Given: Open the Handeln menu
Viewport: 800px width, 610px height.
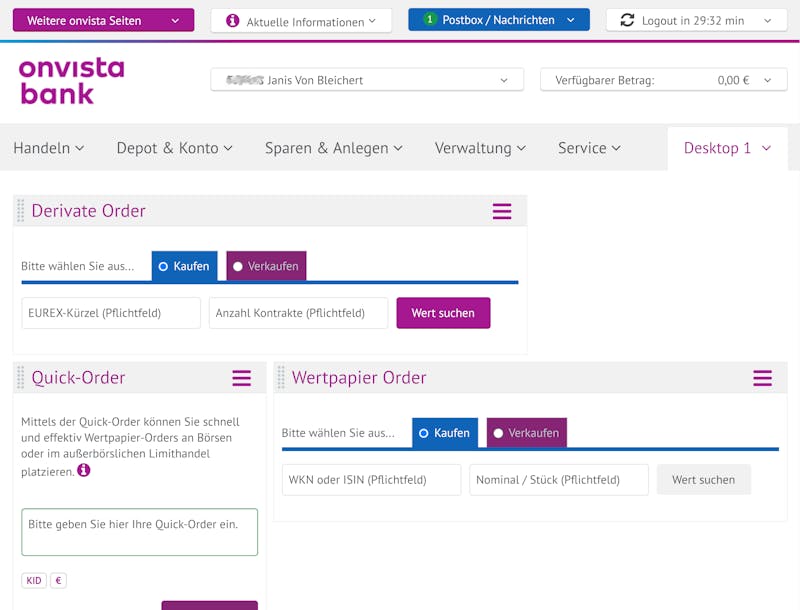Looking at the screenshot, I should click(x=48, y=148).
